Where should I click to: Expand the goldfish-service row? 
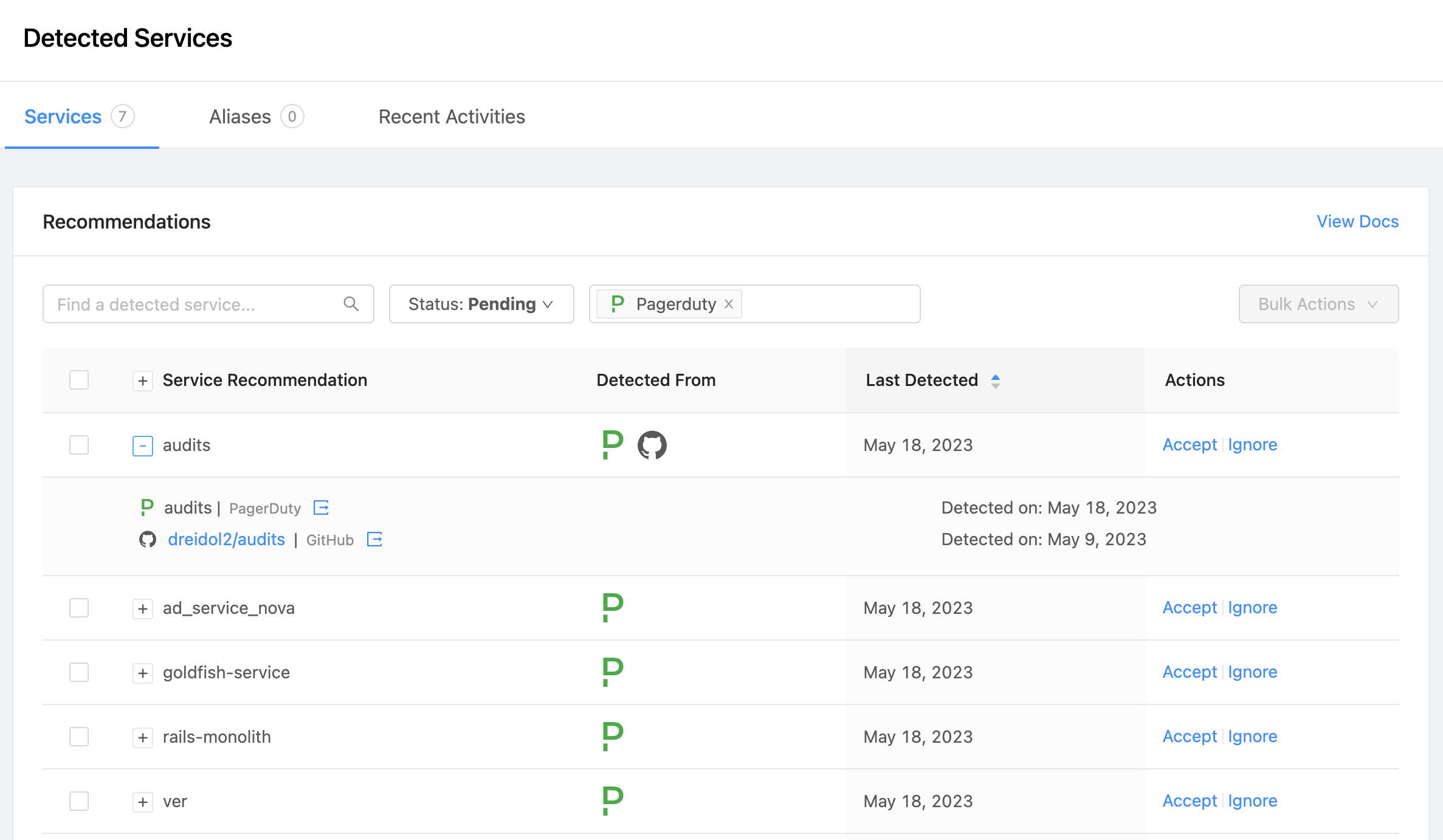[x=142, y=673]
